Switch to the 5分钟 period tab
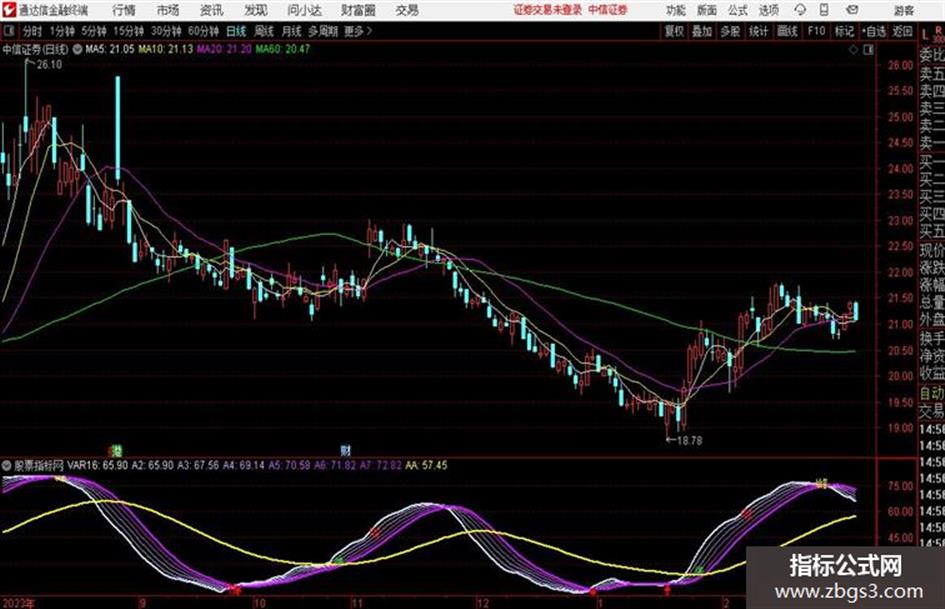The height and width of the screenshot is (609, 945). (x=93, y=31)
